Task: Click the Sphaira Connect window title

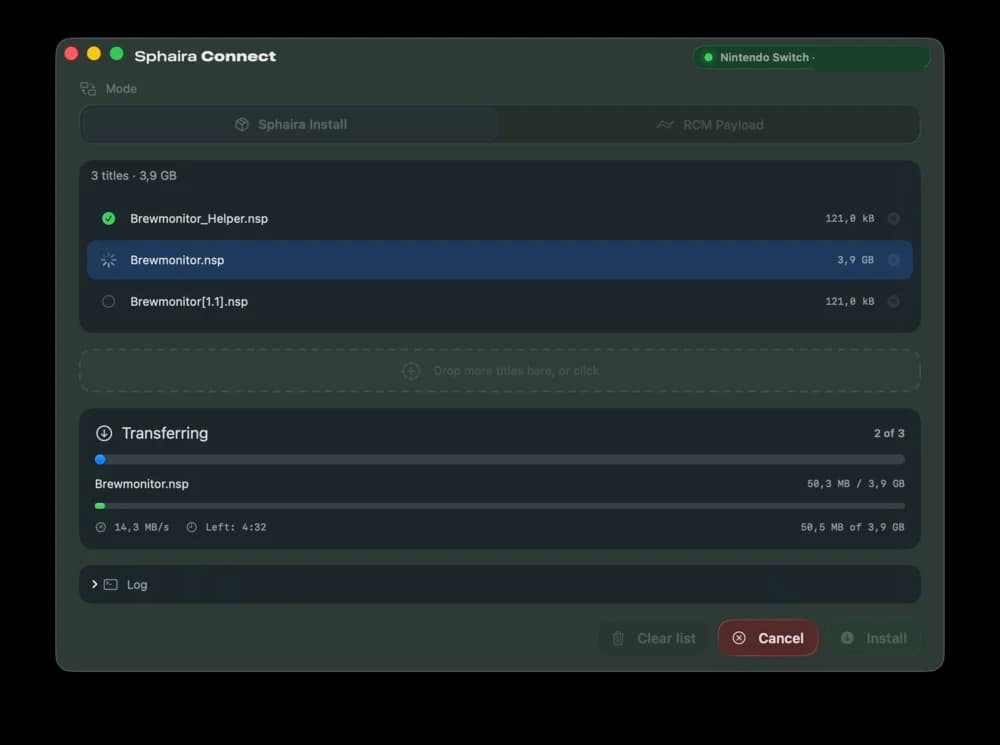Action: coord(205,56)
